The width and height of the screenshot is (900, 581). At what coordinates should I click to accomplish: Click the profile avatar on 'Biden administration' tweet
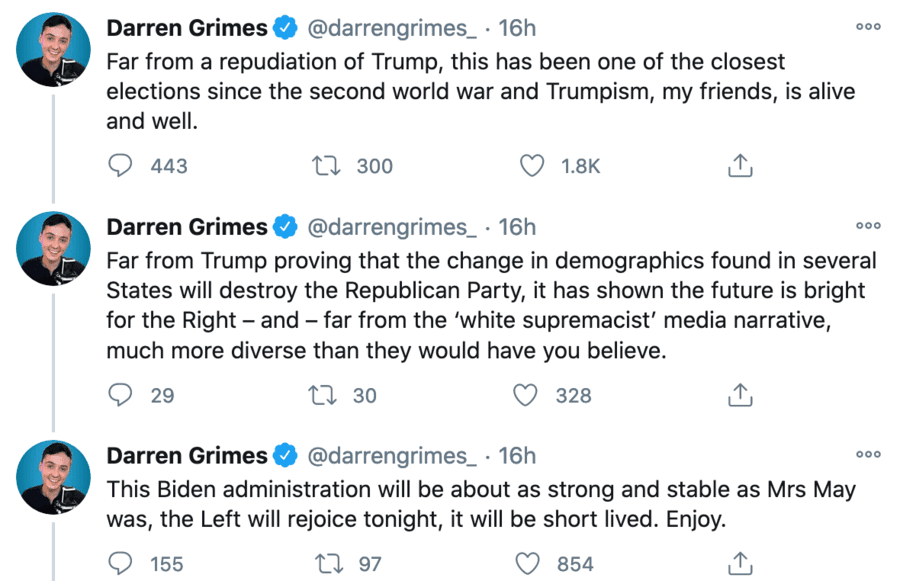55,478
